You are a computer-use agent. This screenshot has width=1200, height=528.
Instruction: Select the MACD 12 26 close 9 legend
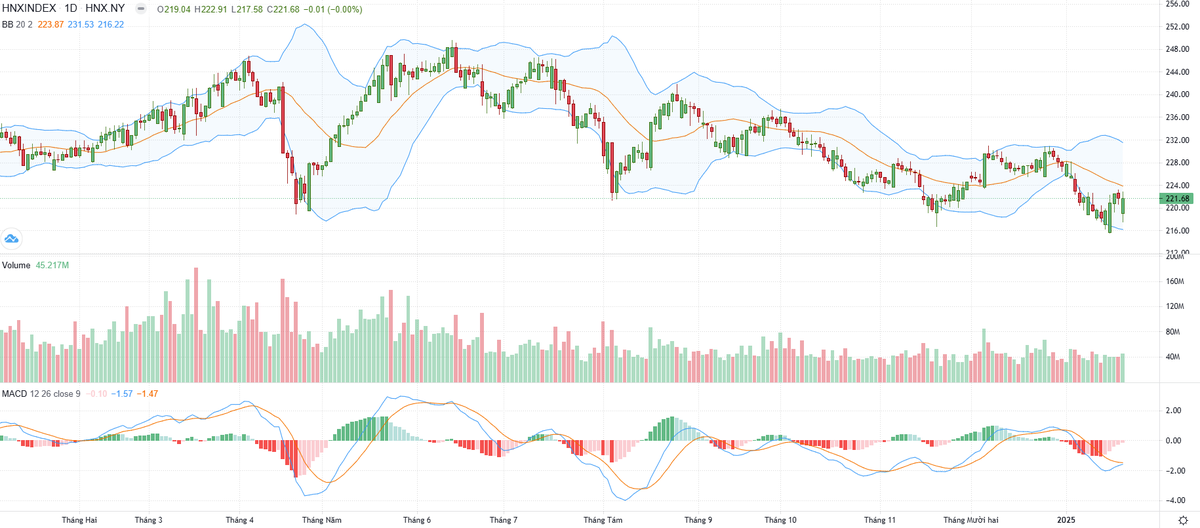pos(41,393)
